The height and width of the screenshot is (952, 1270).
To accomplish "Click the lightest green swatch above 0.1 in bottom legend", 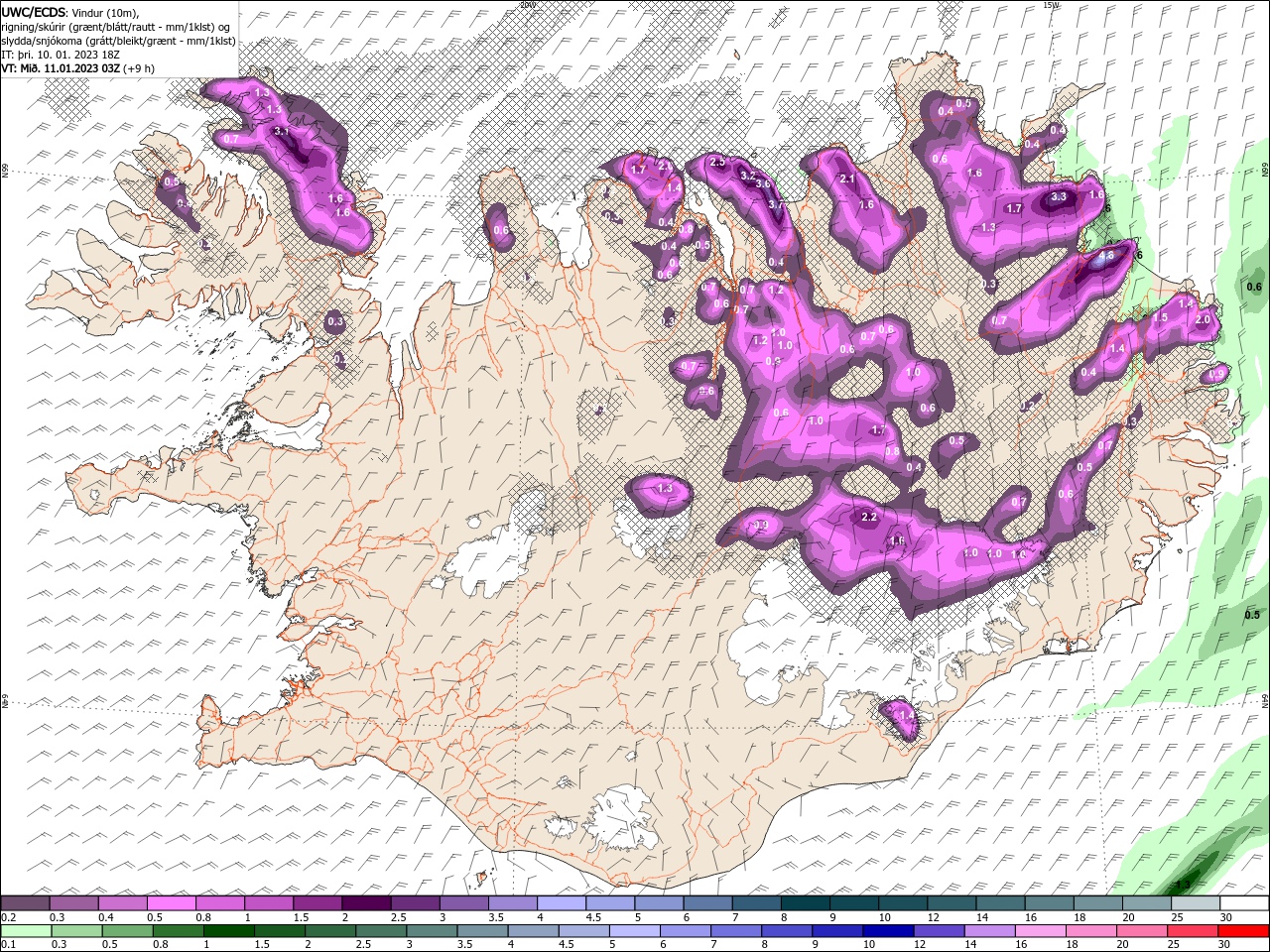I will [x=26, y=931].
